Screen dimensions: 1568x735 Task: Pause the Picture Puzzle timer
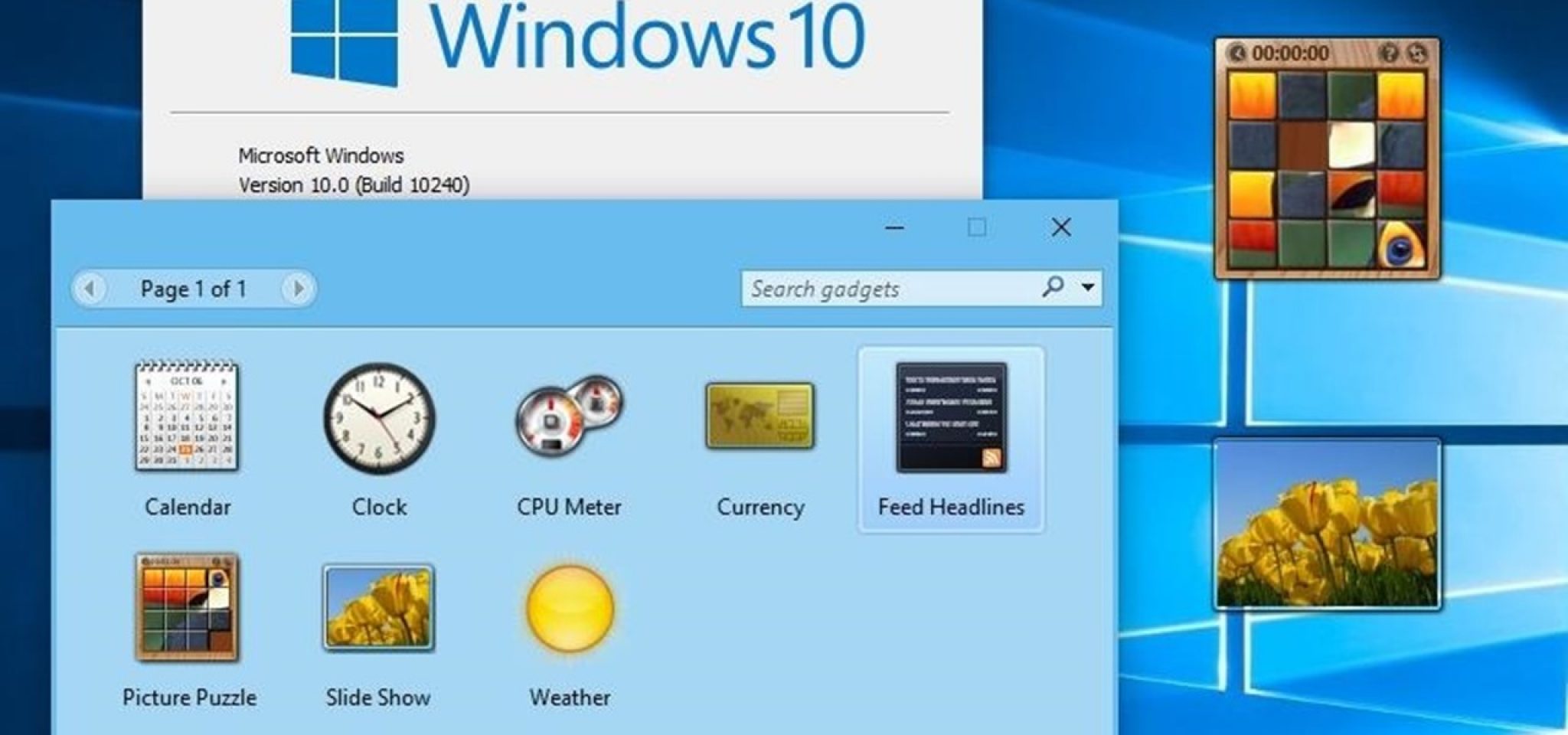pos(1236,51)
